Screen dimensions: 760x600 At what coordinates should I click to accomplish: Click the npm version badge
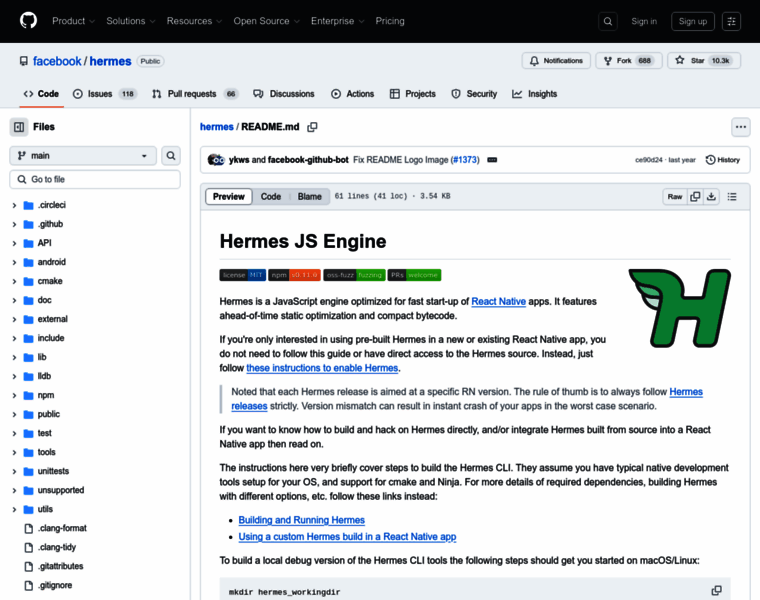click(294, 275)
